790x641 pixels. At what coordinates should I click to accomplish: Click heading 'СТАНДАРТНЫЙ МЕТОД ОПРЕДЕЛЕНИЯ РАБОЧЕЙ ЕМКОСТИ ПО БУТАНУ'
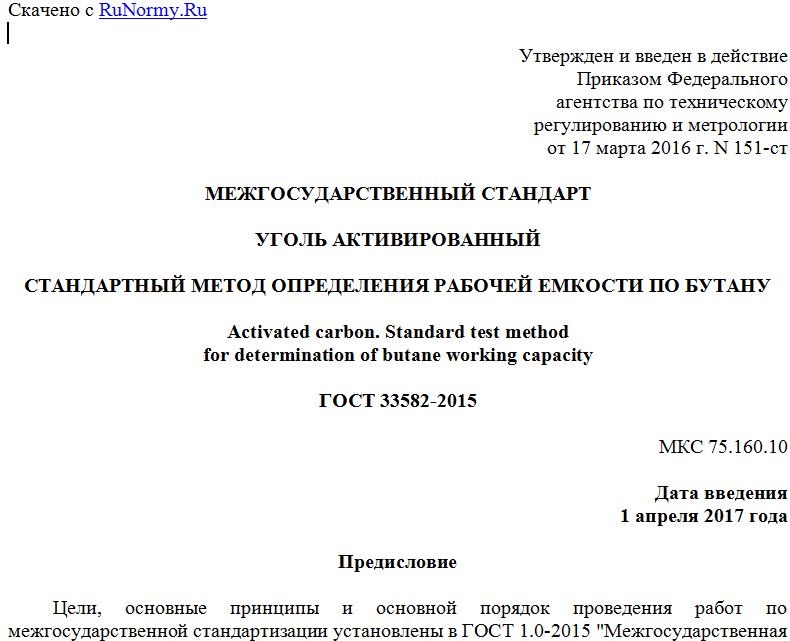tap(397, 286)
